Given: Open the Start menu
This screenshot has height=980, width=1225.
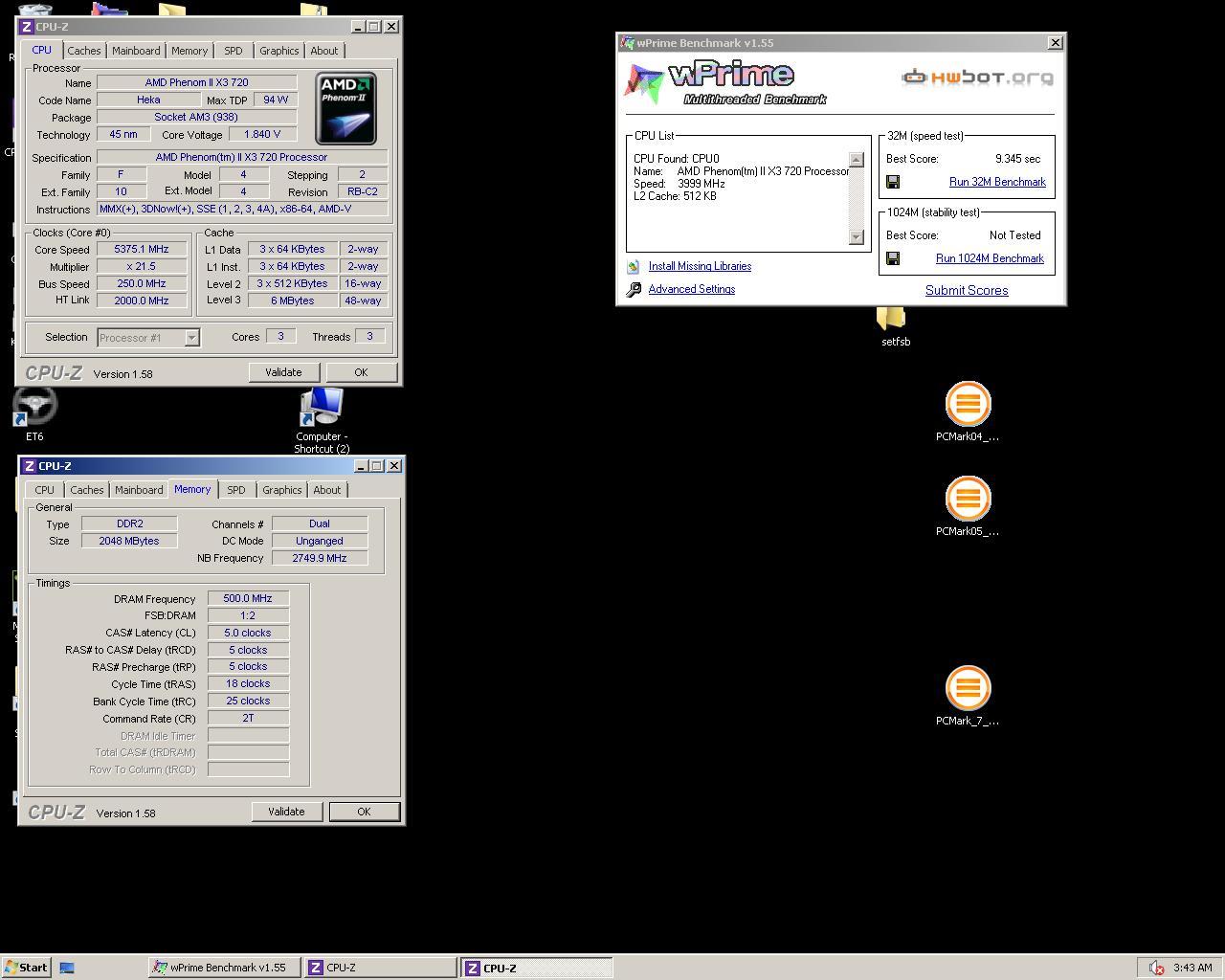Looking at the screenshot, I should pyautogui.click(x=26, y=968).
